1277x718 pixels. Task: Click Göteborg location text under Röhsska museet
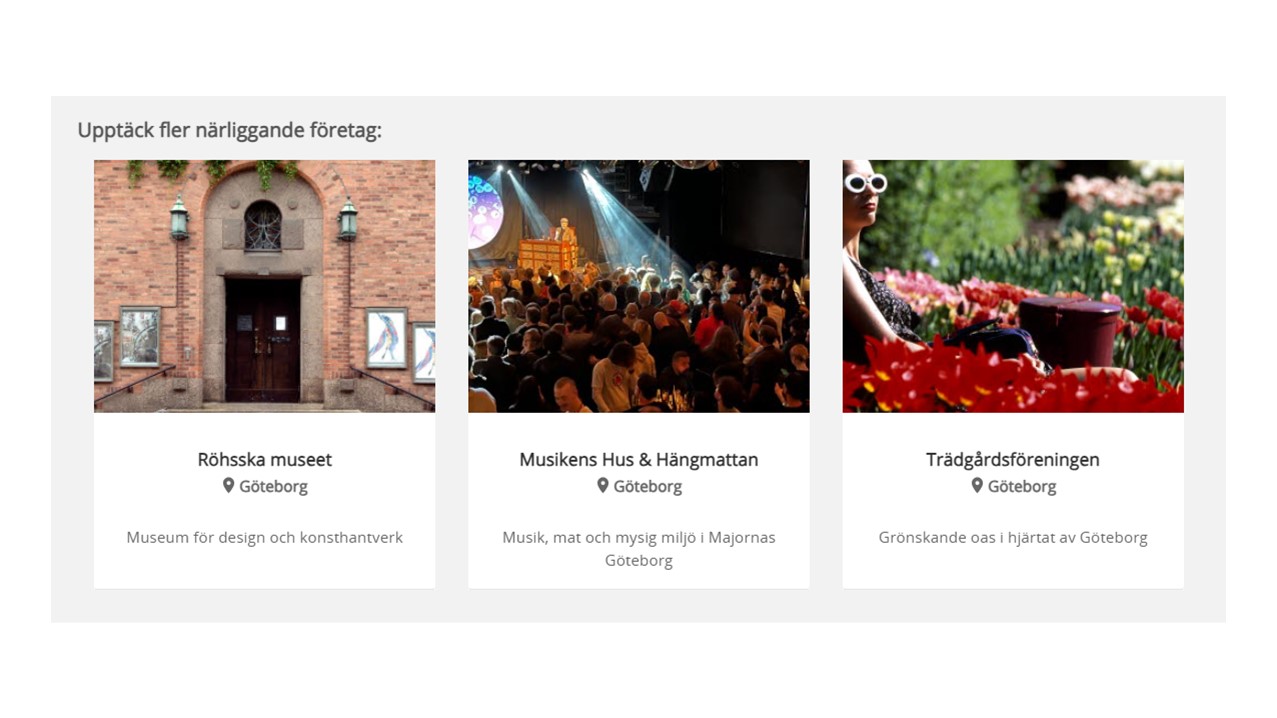[x=273, y=487]
